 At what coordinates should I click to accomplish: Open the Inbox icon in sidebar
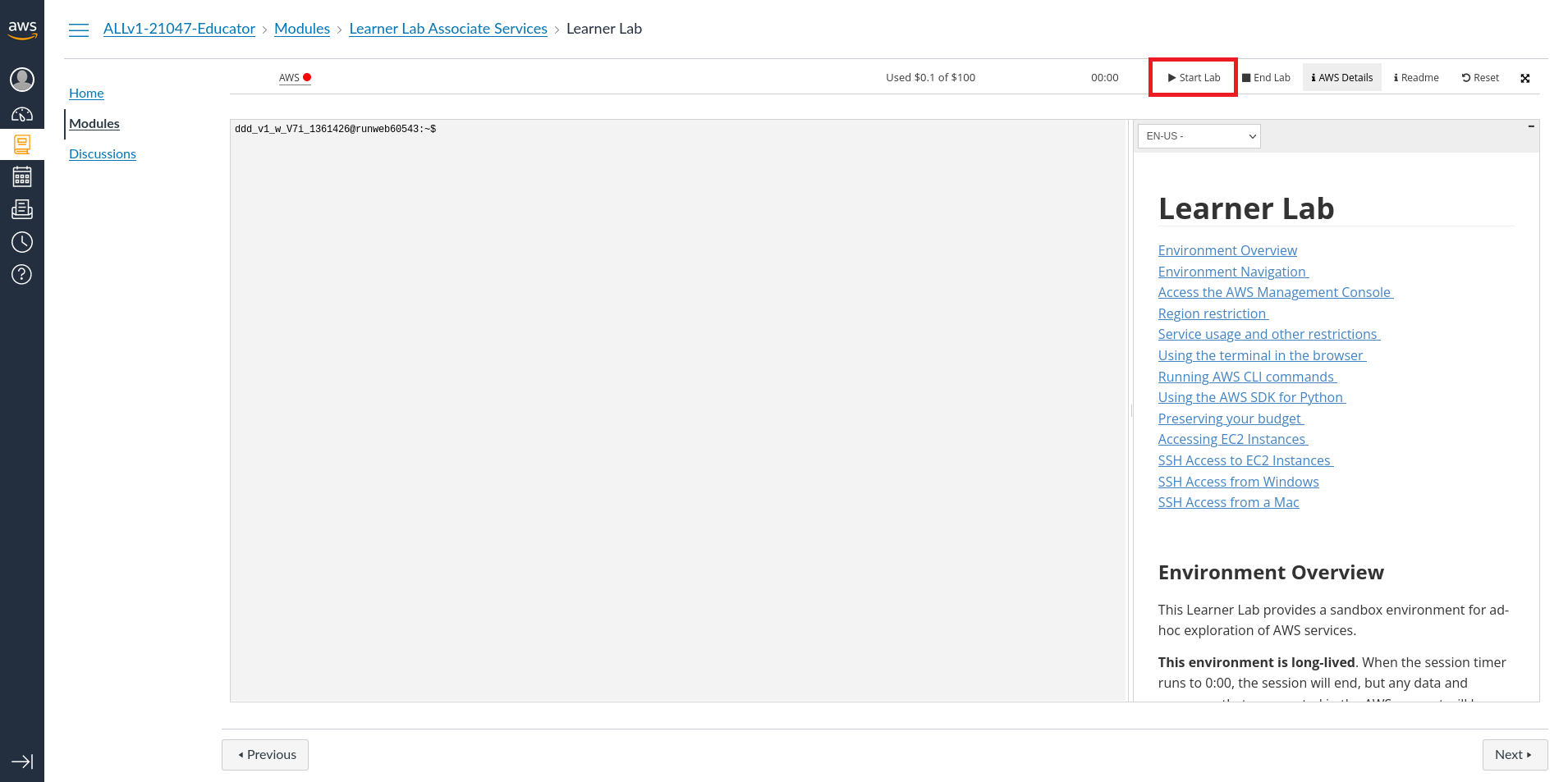[22, 209]
